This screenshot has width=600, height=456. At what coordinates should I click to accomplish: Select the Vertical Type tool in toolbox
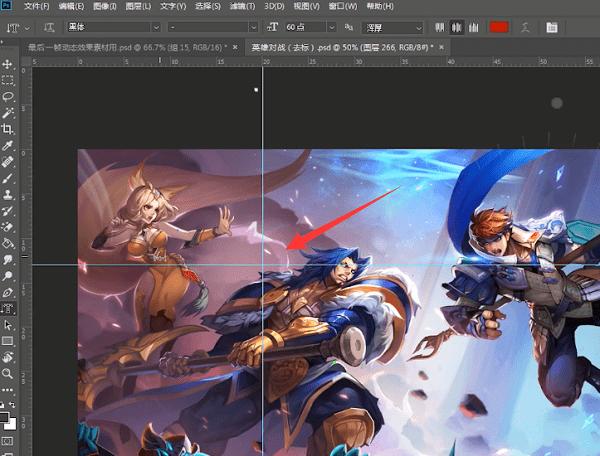pyautogui.click(x=7, y=308)
